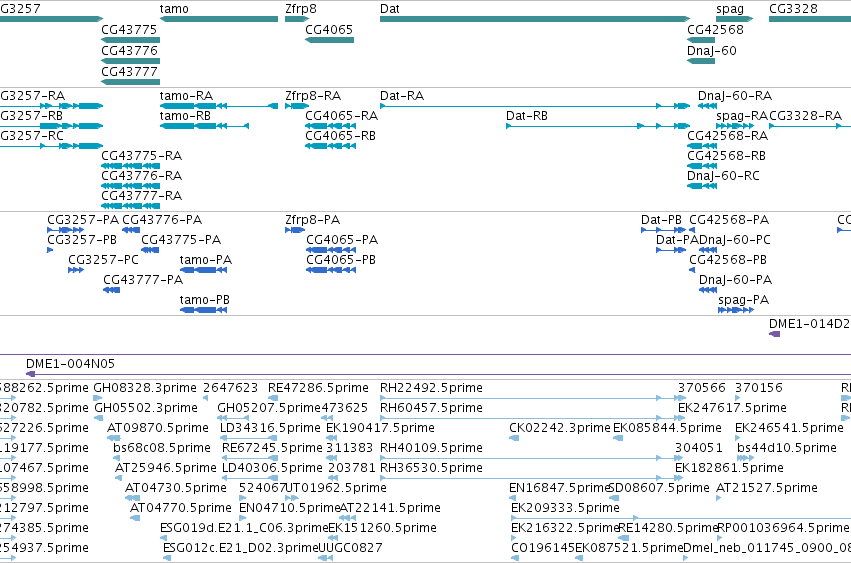The image size is (851, 563).
Task: Click the spag gene label
Action: pos(730,9)
